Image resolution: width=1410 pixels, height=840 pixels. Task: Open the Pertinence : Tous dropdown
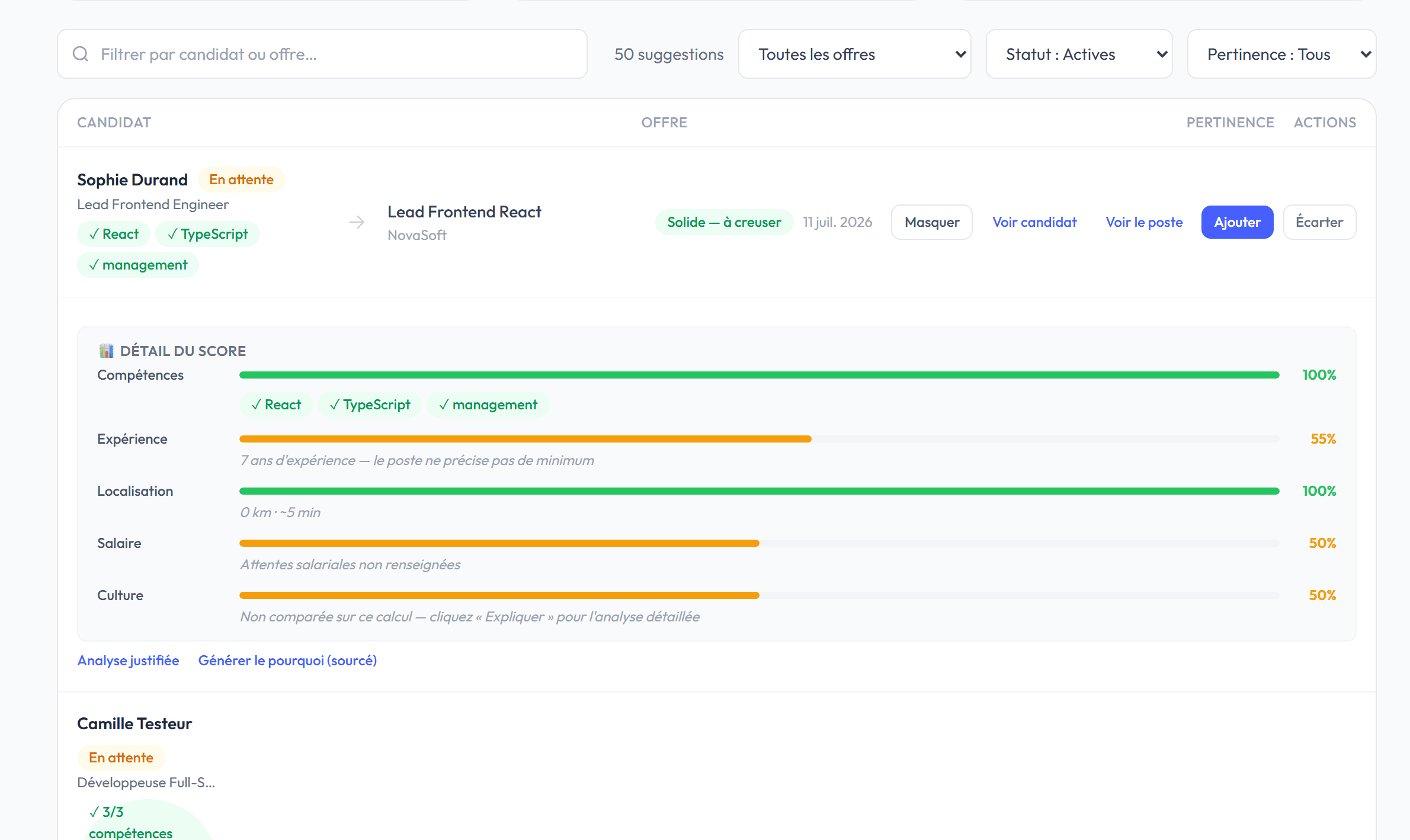[x=1281, y=54]
